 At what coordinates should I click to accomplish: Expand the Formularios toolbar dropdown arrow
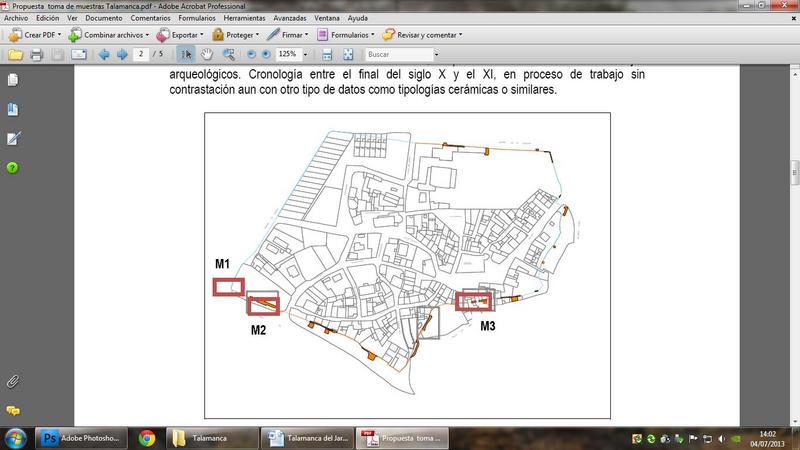tap(372, 35)
